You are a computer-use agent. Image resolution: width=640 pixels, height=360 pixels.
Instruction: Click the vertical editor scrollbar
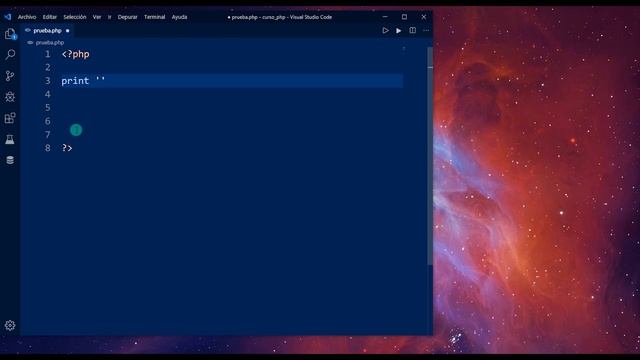pos(430,155)
